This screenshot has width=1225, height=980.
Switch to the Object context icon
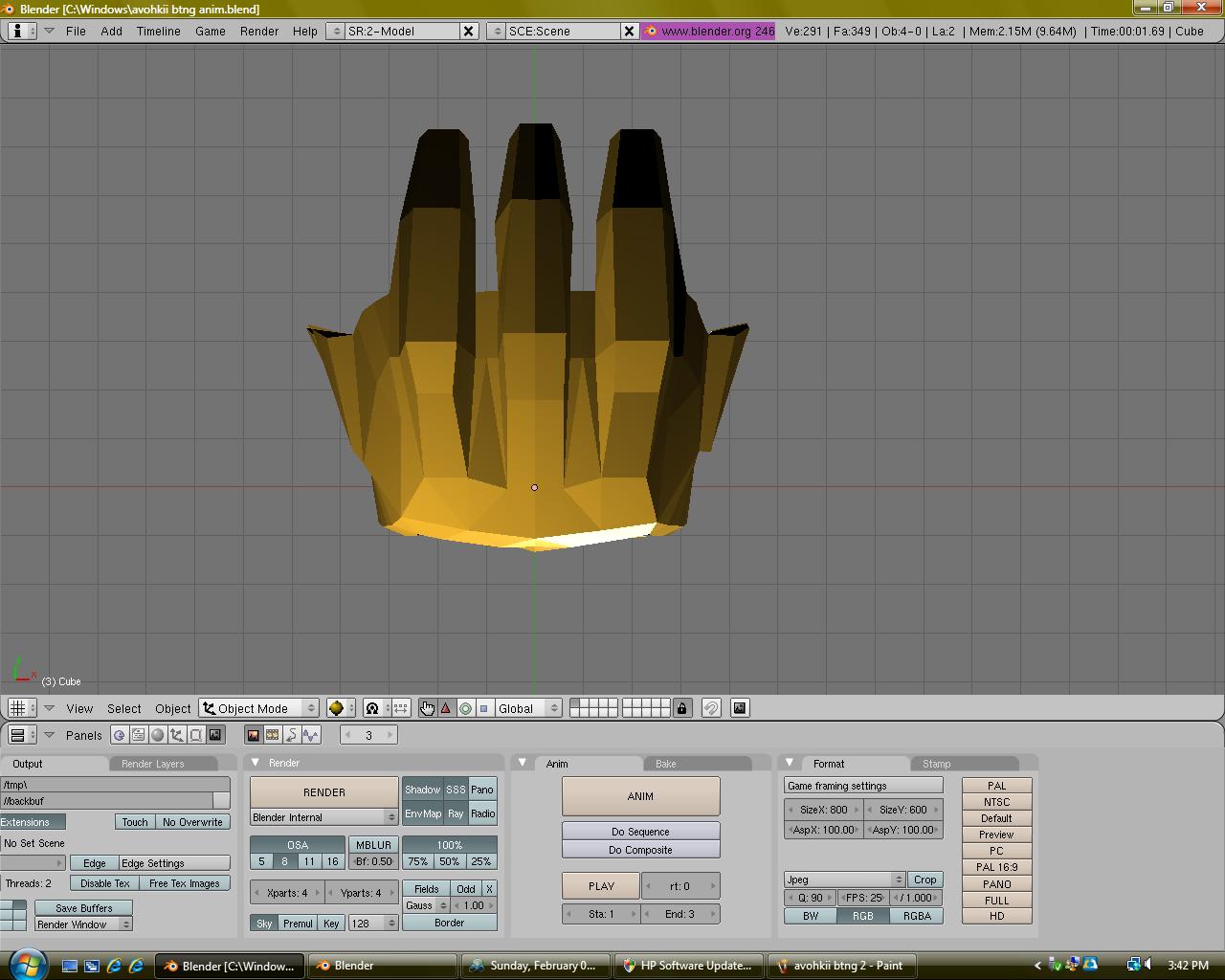(x=177, y=735)
